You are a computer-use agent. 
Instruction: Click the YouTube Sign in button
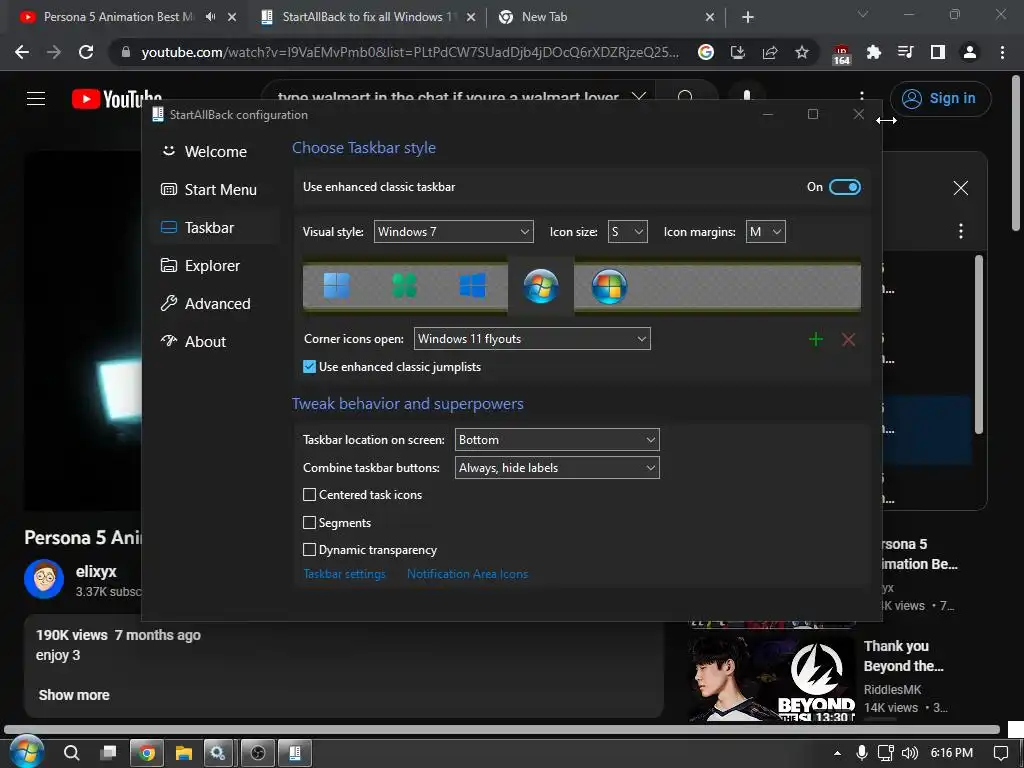(940, 99)
